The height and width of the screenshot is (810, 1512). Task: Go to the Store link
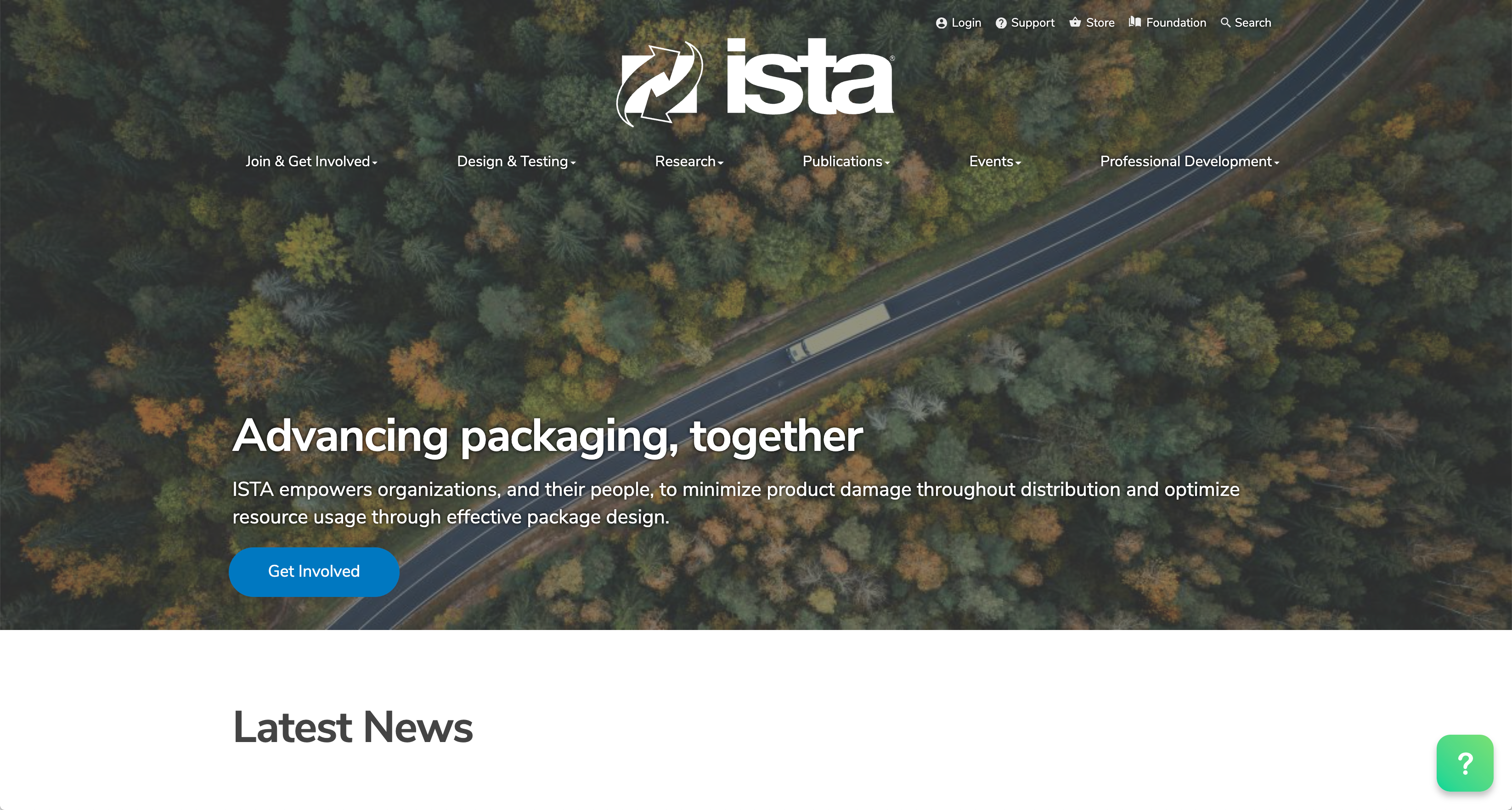[x=1100, y=23]
